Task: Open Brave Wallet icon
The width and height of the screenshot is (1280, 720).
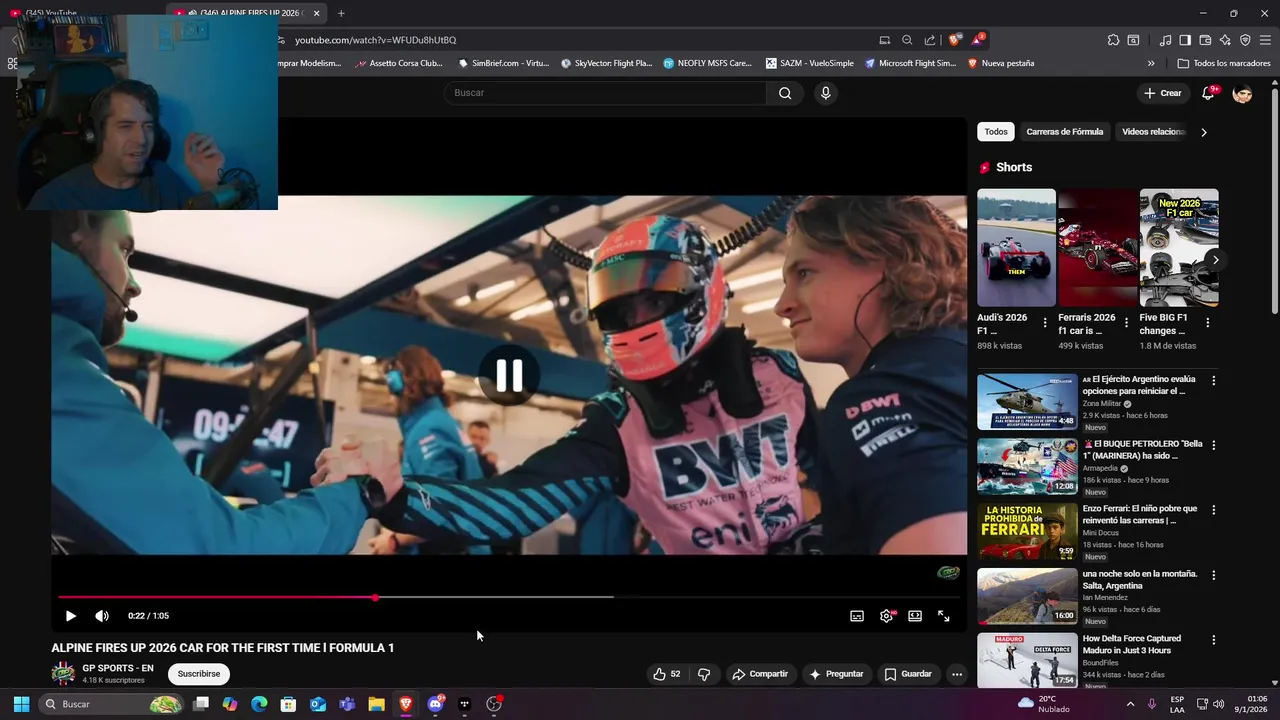Action: [x=1205, y=40]
